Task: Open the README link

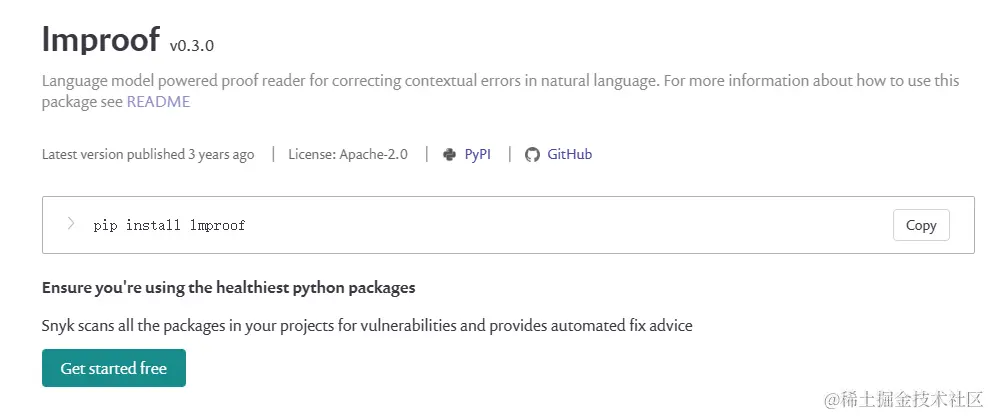Action: click(x=158, y=101)
